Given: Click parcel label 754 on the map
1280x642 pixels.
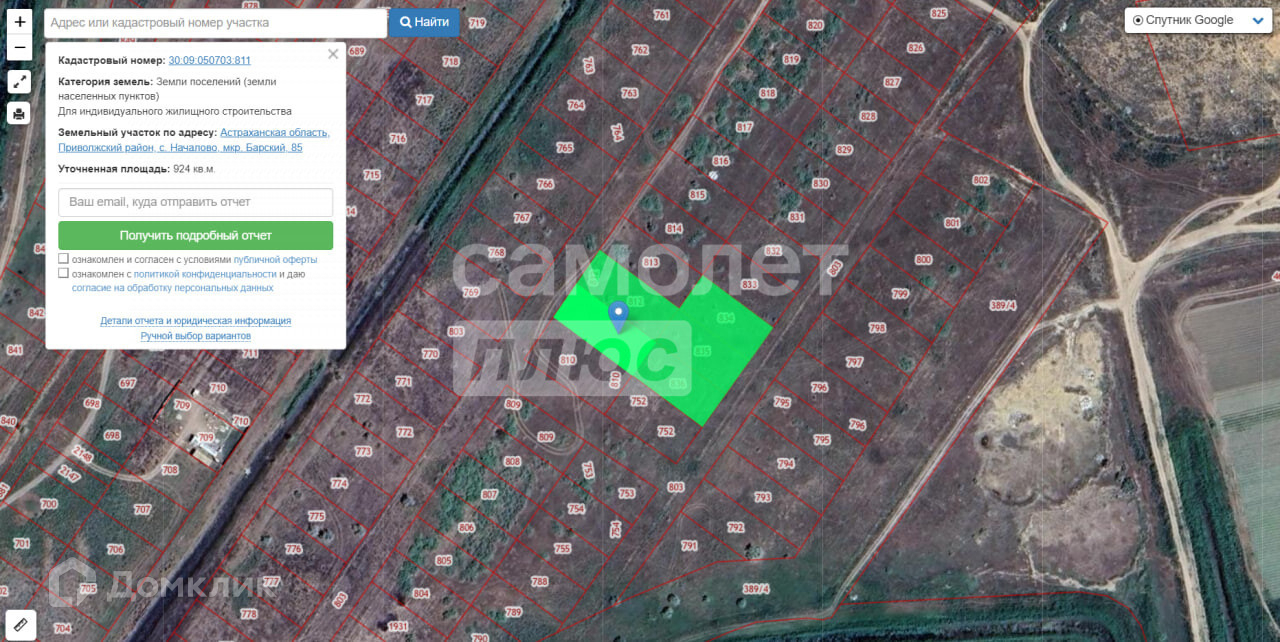Looking at the screenshot, I should (576, 510).
